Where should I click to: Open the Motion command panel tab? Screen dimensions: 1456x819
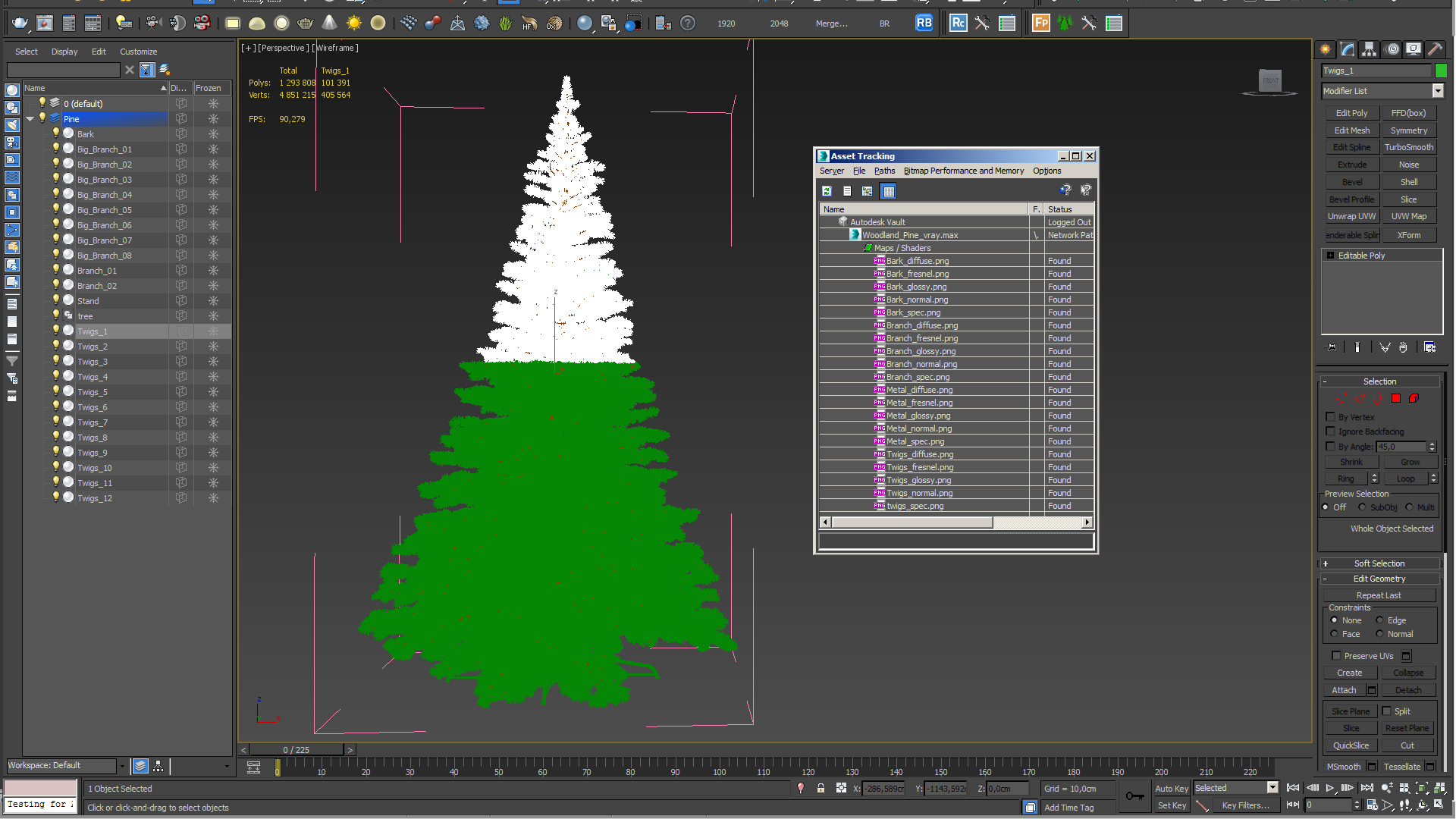tap(1392, 49)
